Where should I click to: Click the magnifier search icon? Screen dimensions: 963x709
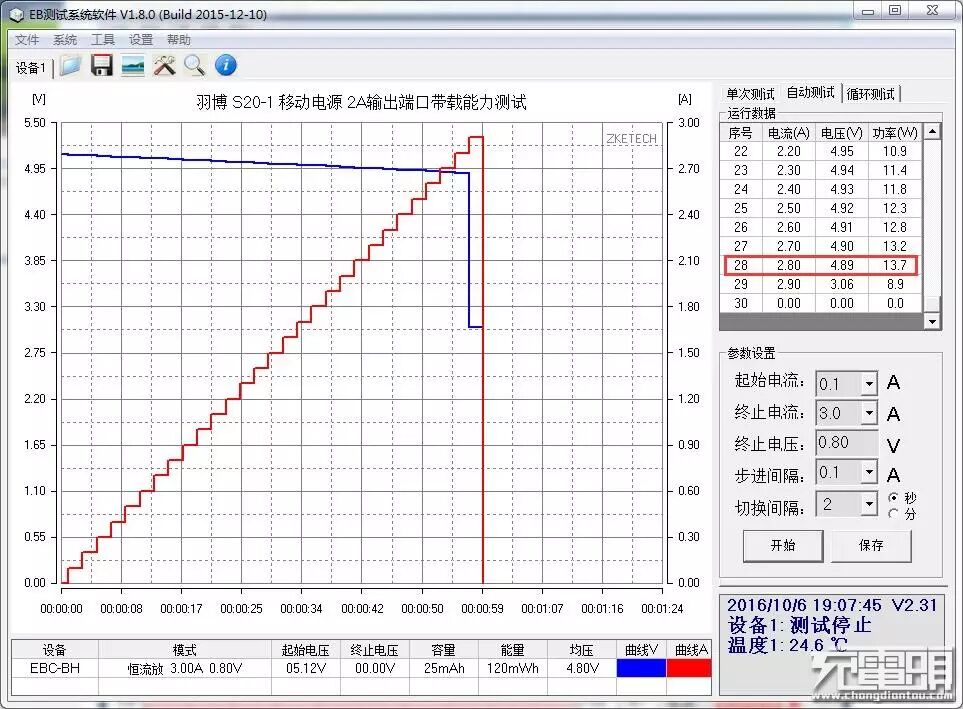click(195, 65)
